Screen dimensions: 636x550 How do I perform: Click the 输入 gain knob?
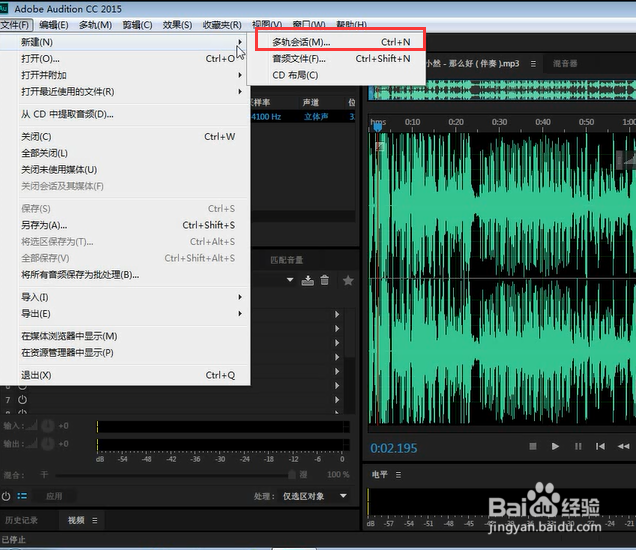pyautogui.click(x=48, y=426)
